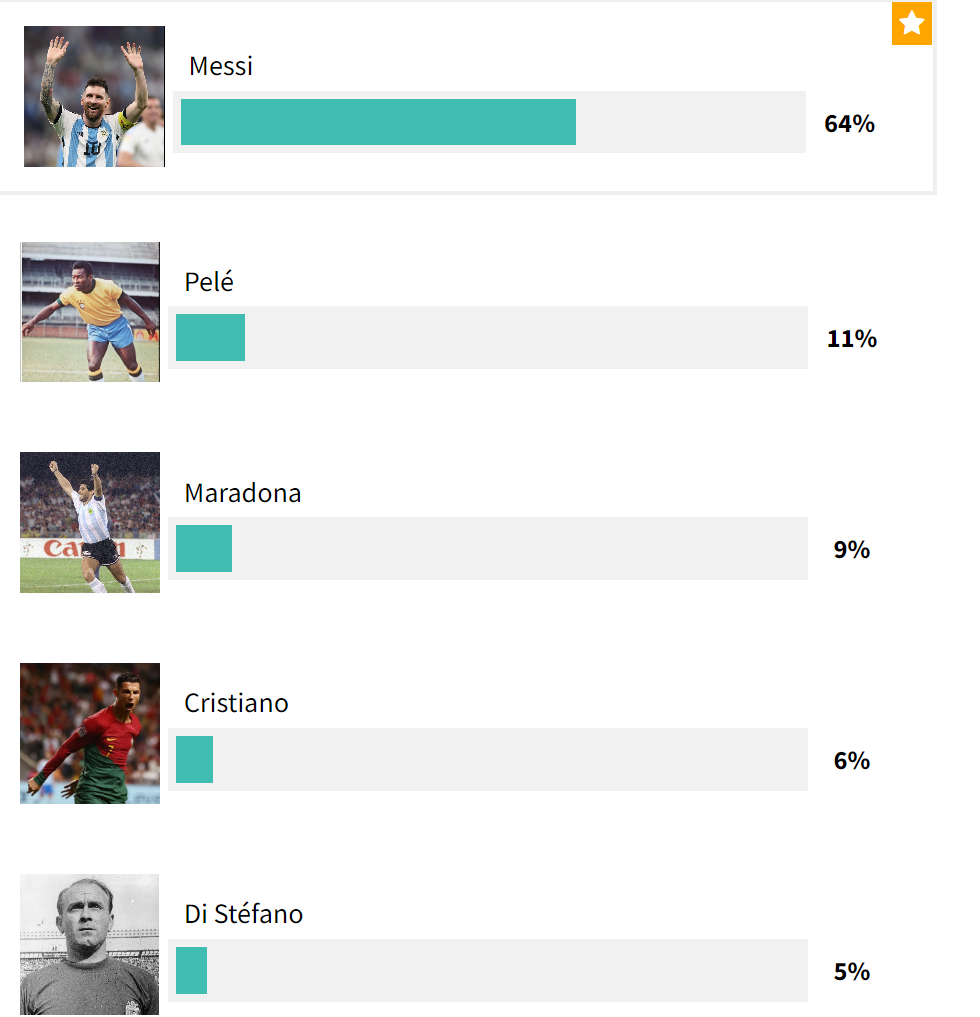Click the 11% result for Pelé
Image resolution: width=980 pixels, height=1017 pixels.
(852, 339)
